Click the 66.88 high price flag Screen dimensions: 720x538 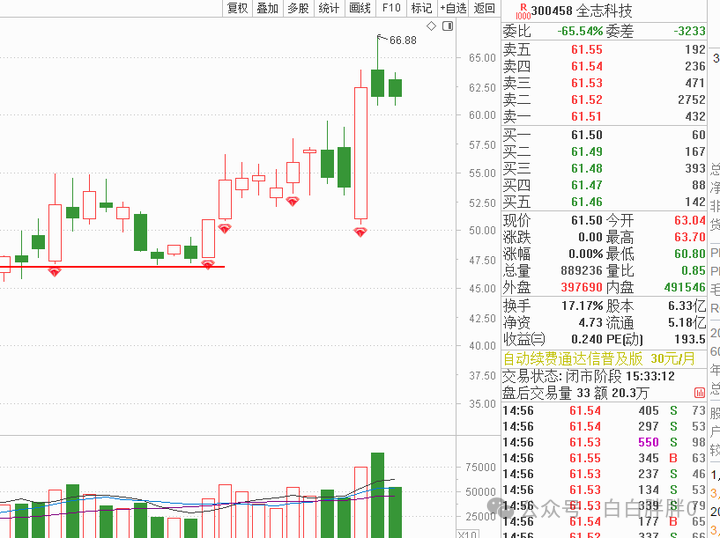(x=403, y=40)
